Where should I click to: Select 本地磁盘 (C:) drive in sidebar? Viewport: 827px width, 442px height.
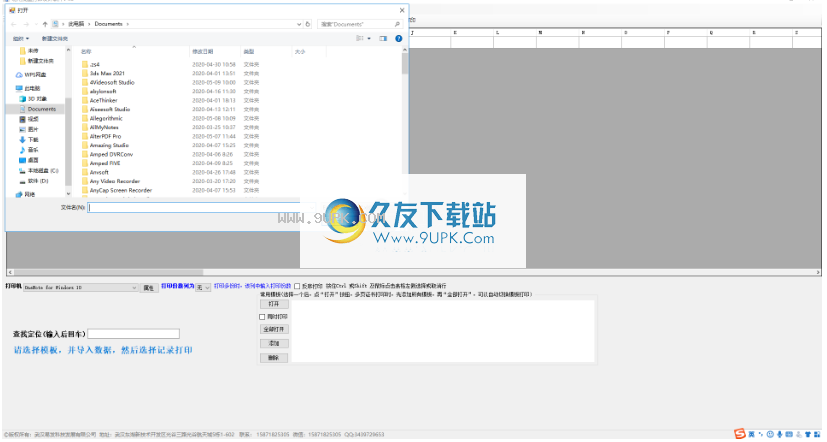(39, 171)
